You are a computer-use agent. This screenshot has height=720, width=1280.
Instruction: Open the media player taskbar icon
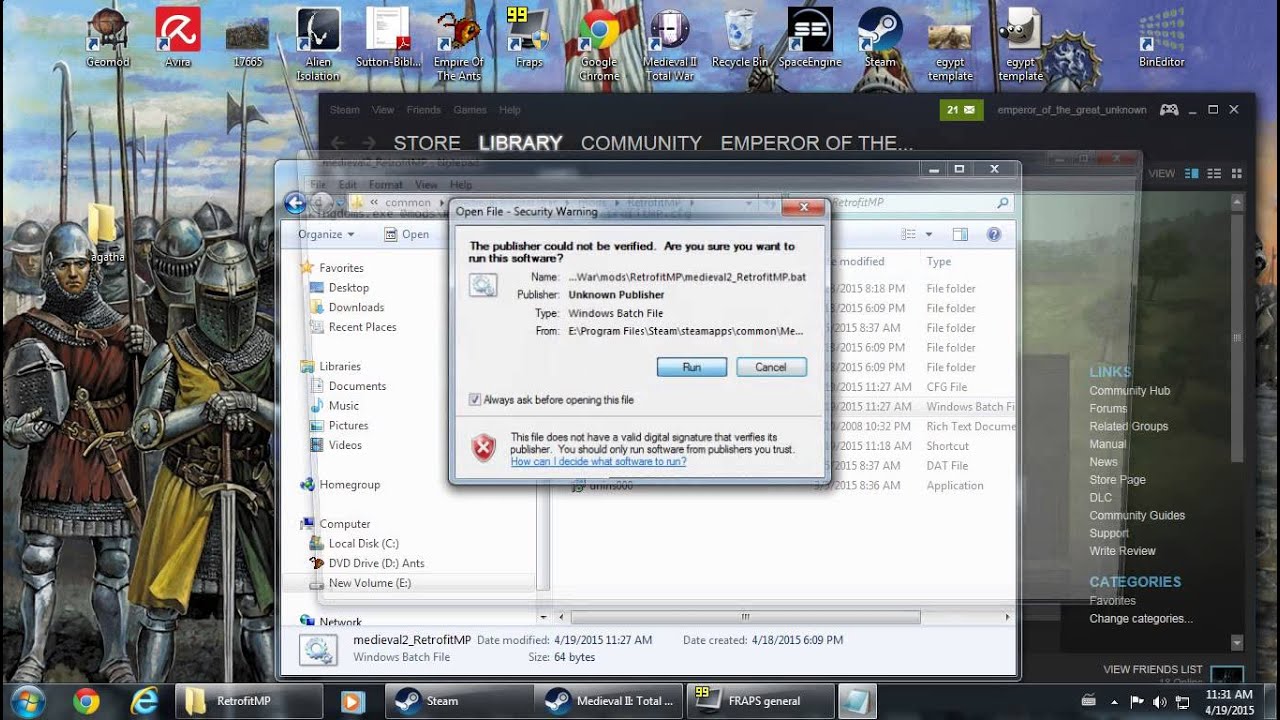coord(352,701)
